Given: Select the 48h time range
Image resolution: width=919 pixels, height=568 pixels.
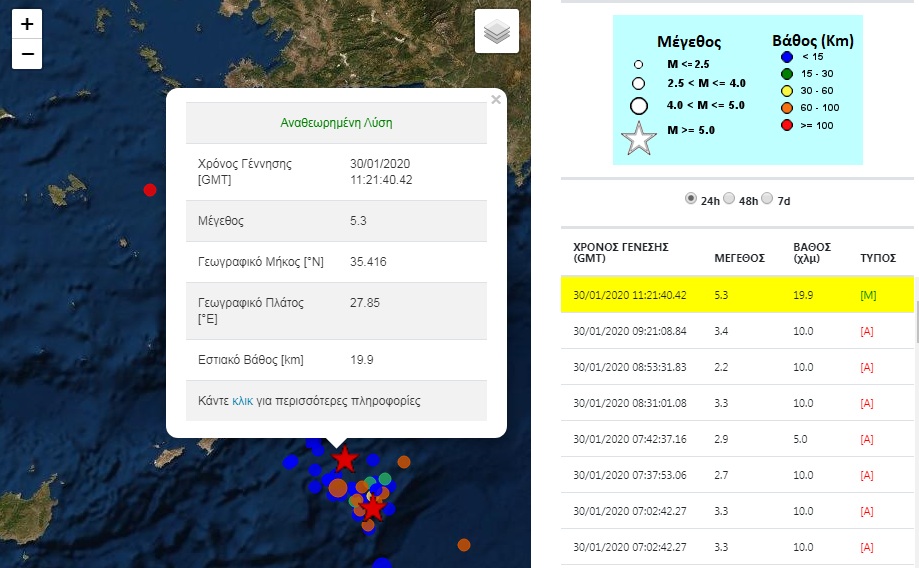Looking at the screenshot, I should (x=729, y=199).
